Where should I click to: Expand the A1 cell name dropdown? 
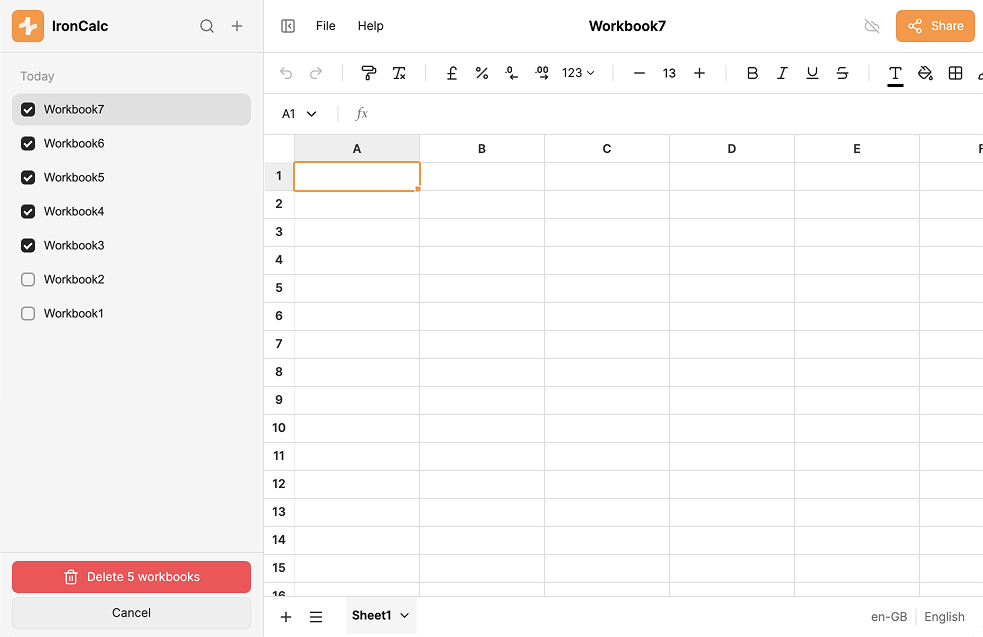[312, 114]
